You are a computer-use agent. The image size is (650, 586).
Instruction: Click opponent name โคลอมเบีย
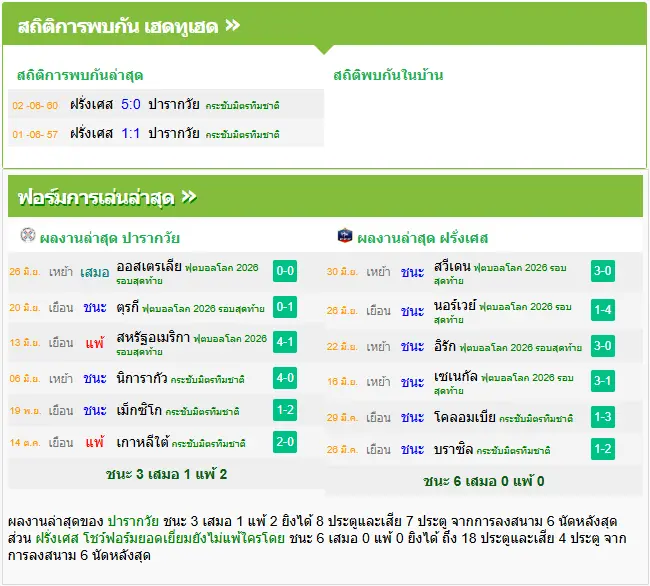point(465,416)
